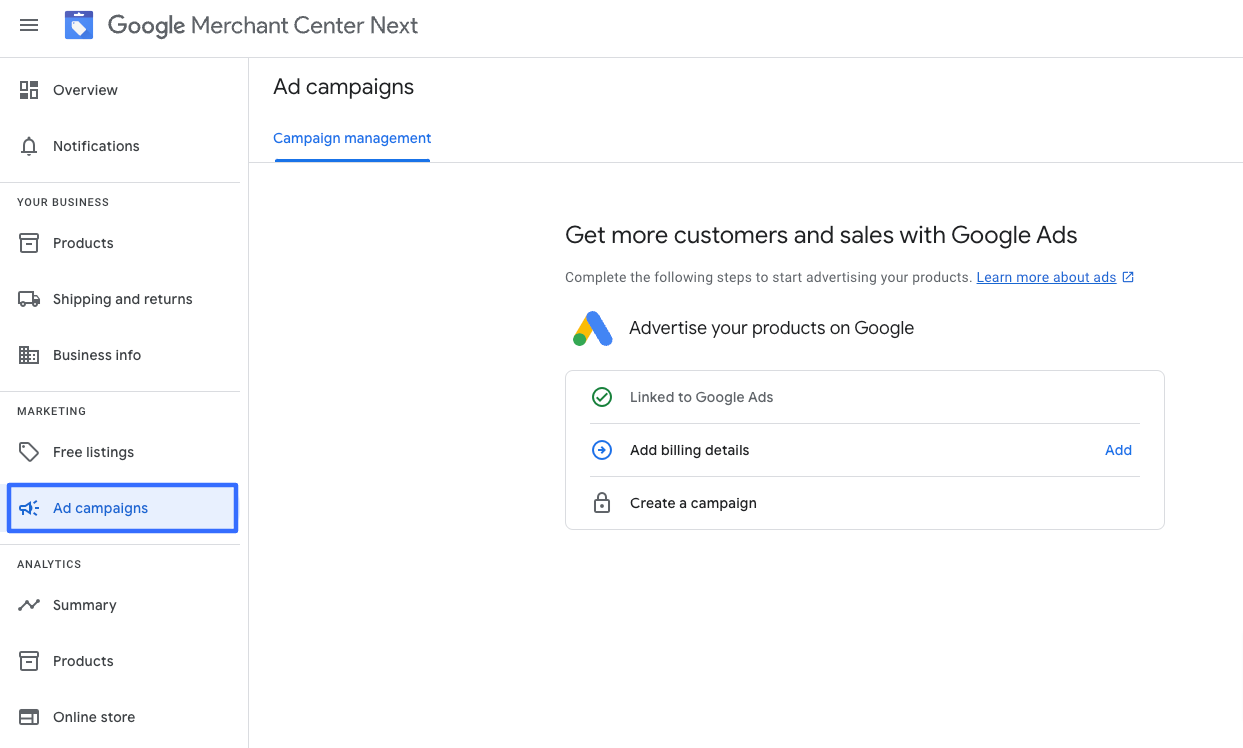Switch to the Campaign management tab
1243x748 pixels.
coord(352,139)
